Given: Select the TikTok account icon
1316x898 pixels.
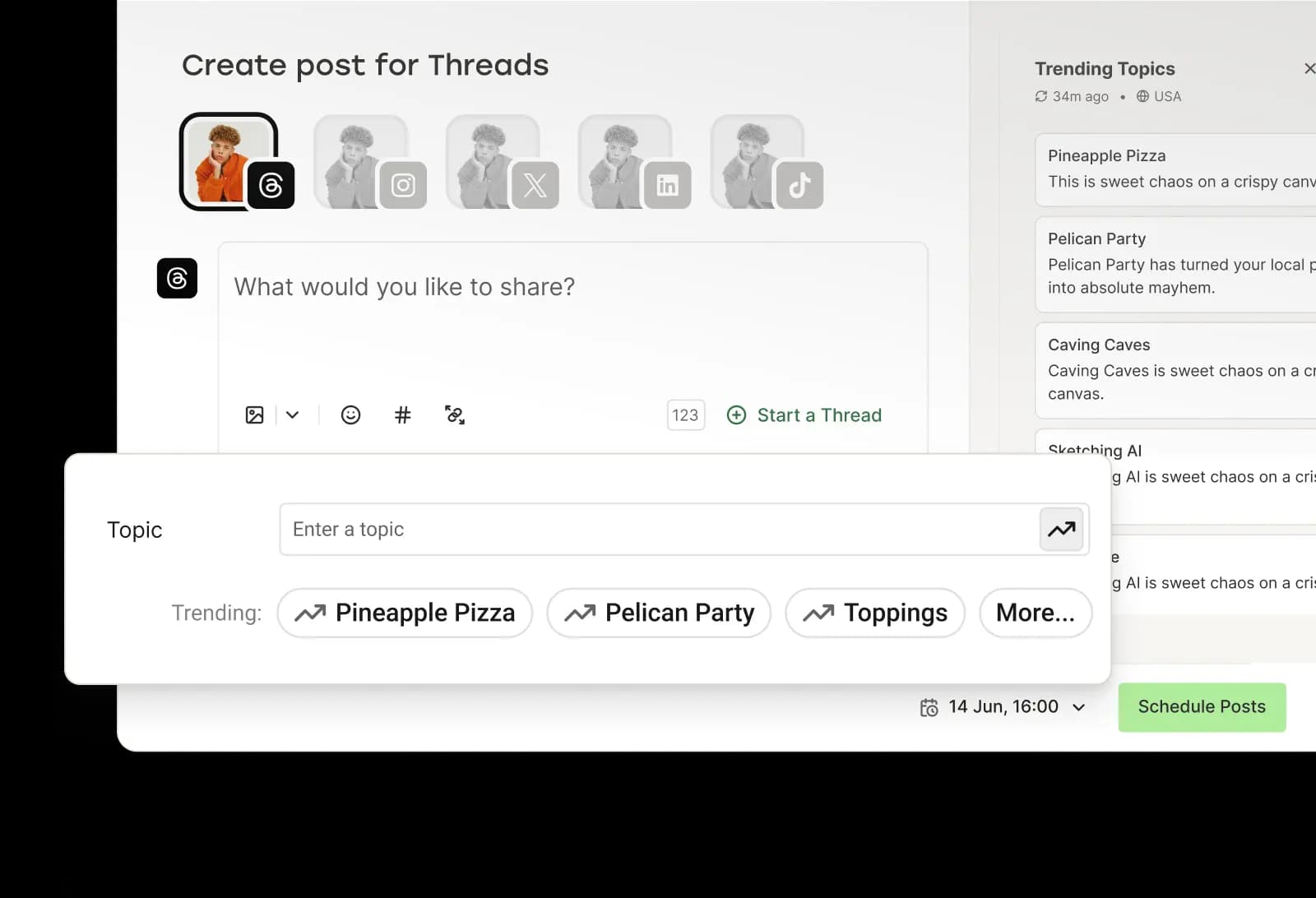Looking at the screenshot, I should 757,160.
